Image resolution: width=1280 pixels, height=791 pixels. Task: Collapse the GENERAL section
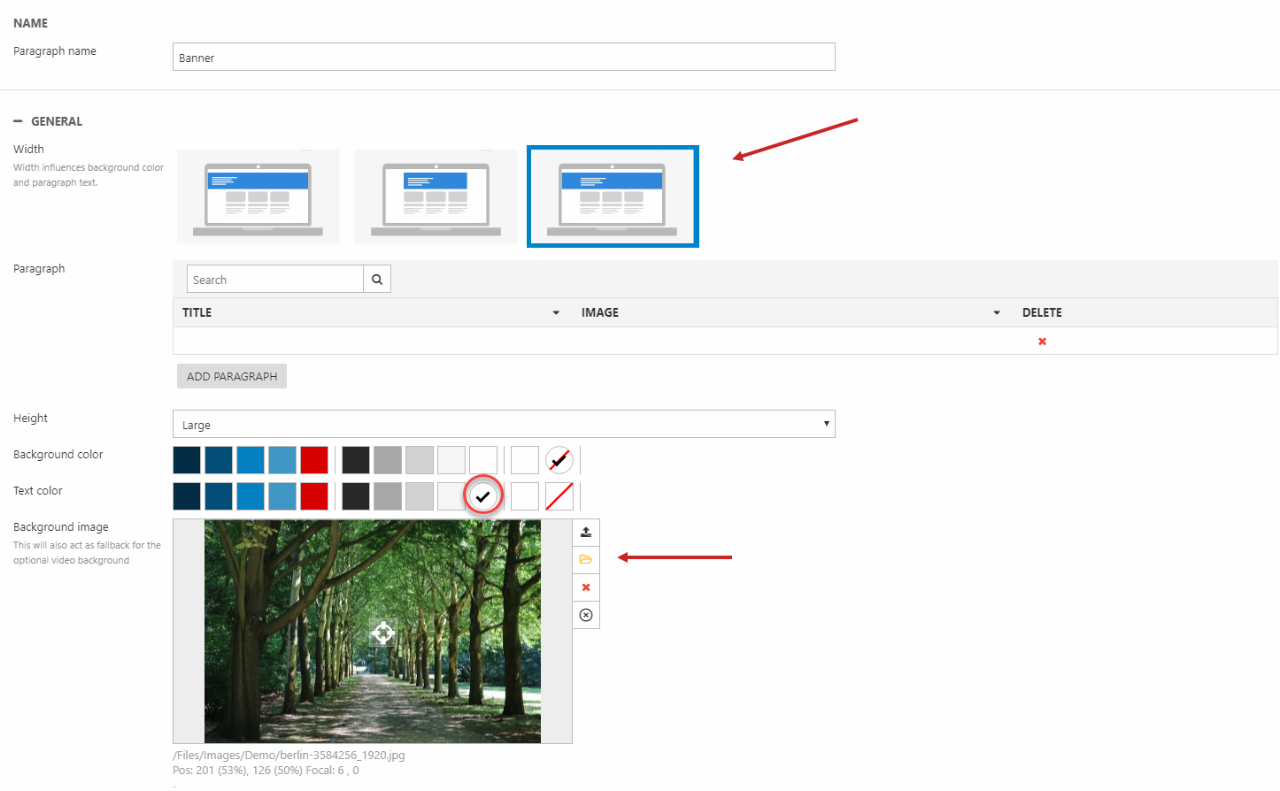[18, 121]
